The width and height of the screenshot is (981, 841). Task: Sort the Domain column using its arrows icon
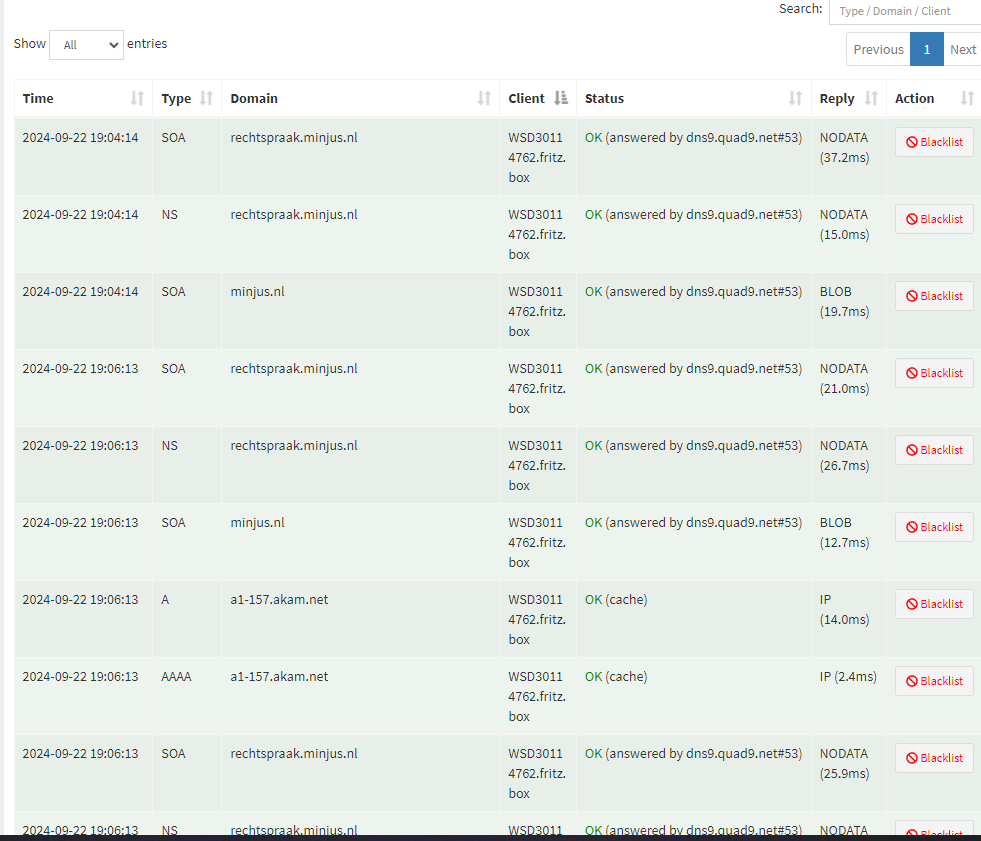tap(484, 98)
